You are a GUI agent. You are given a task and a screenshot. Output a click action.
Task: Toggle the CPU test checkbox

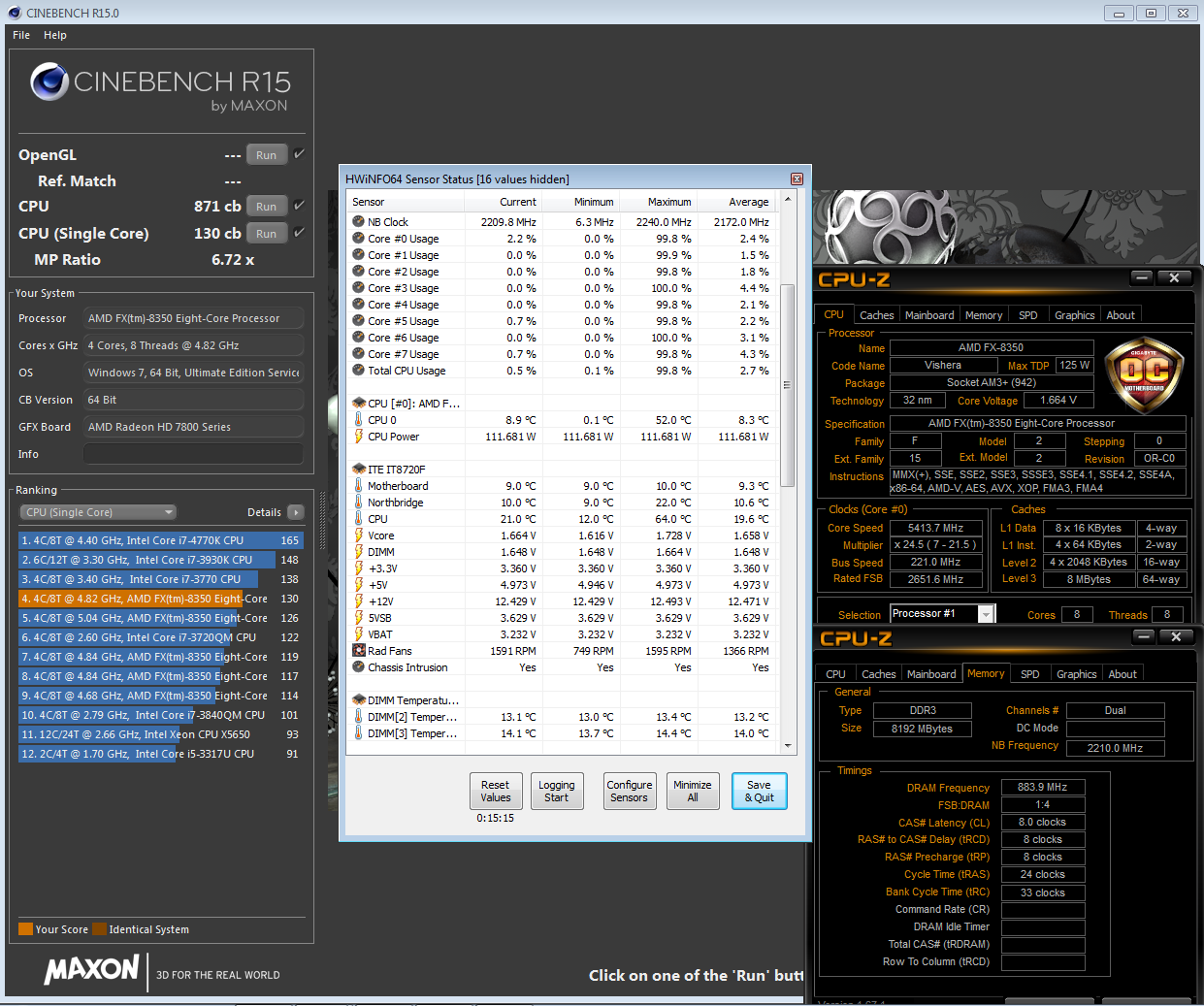coord(299,206)
